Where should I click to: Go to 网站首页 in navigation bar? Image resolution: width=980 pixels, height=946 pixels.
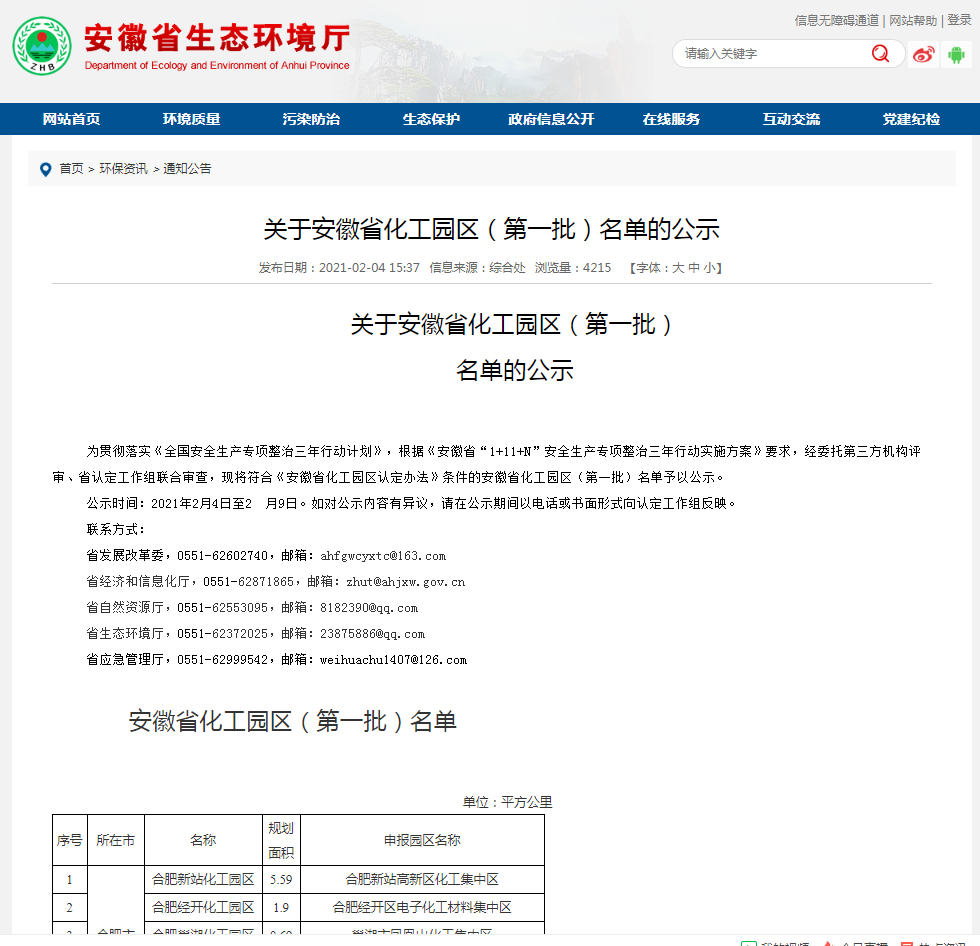tap(71, 119)
